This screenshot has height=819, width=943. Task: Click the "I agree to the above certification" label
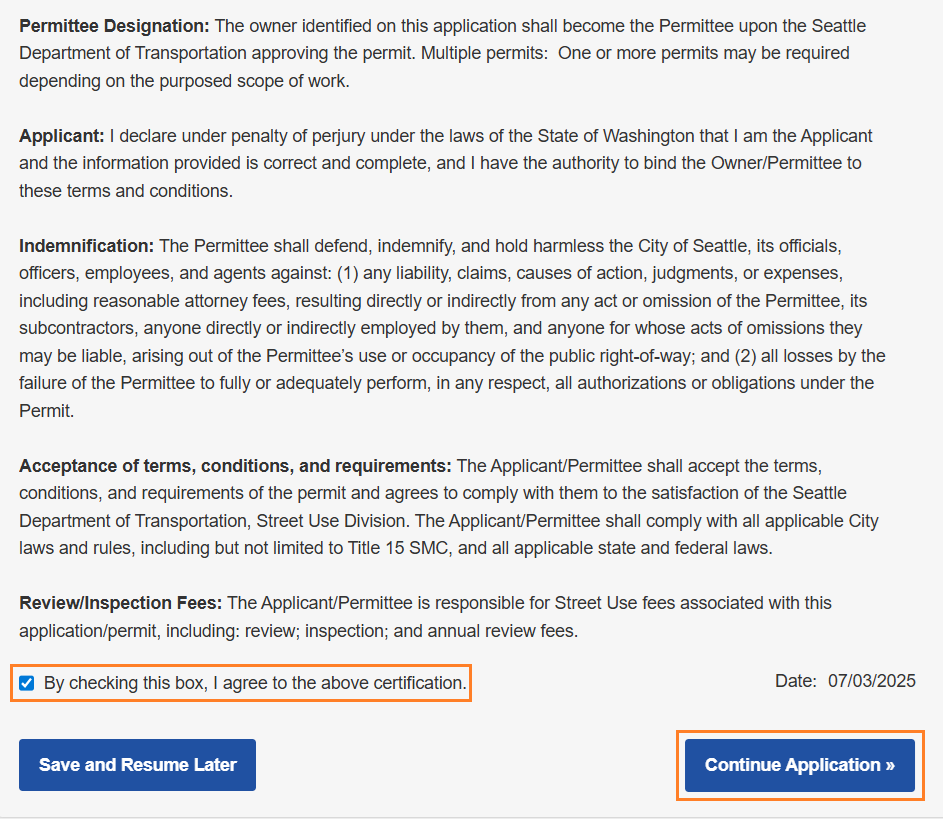click(255, 684)
